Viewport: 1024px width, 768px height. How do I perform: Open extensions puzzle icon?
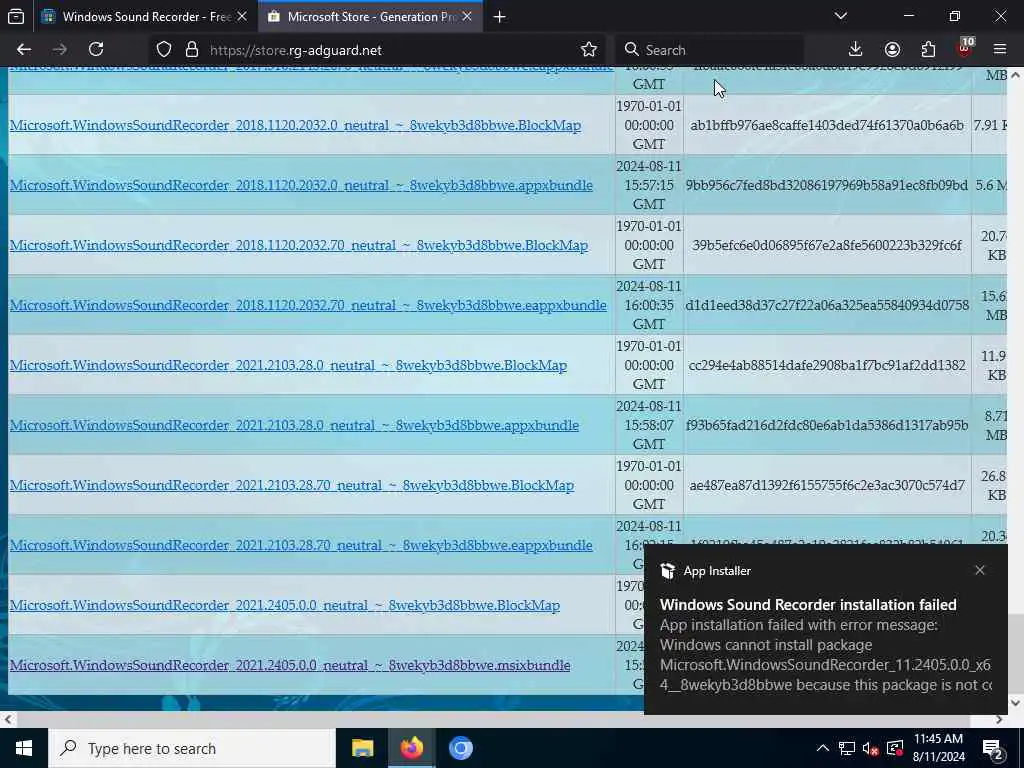tap(928, 50)
